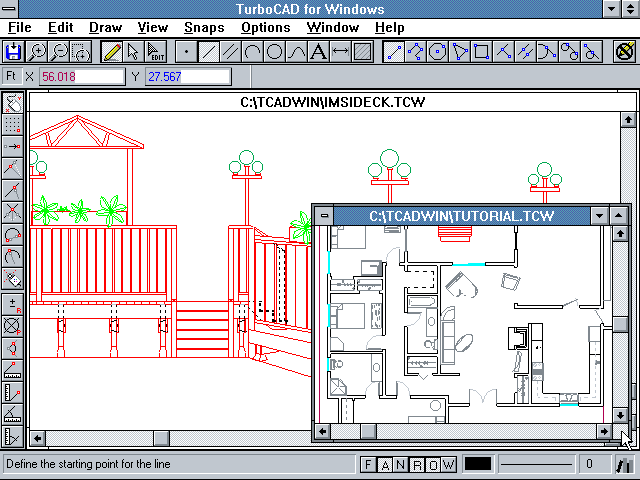Choose the irregular polygon line option

pyautogui.click(x=460, y=52)
